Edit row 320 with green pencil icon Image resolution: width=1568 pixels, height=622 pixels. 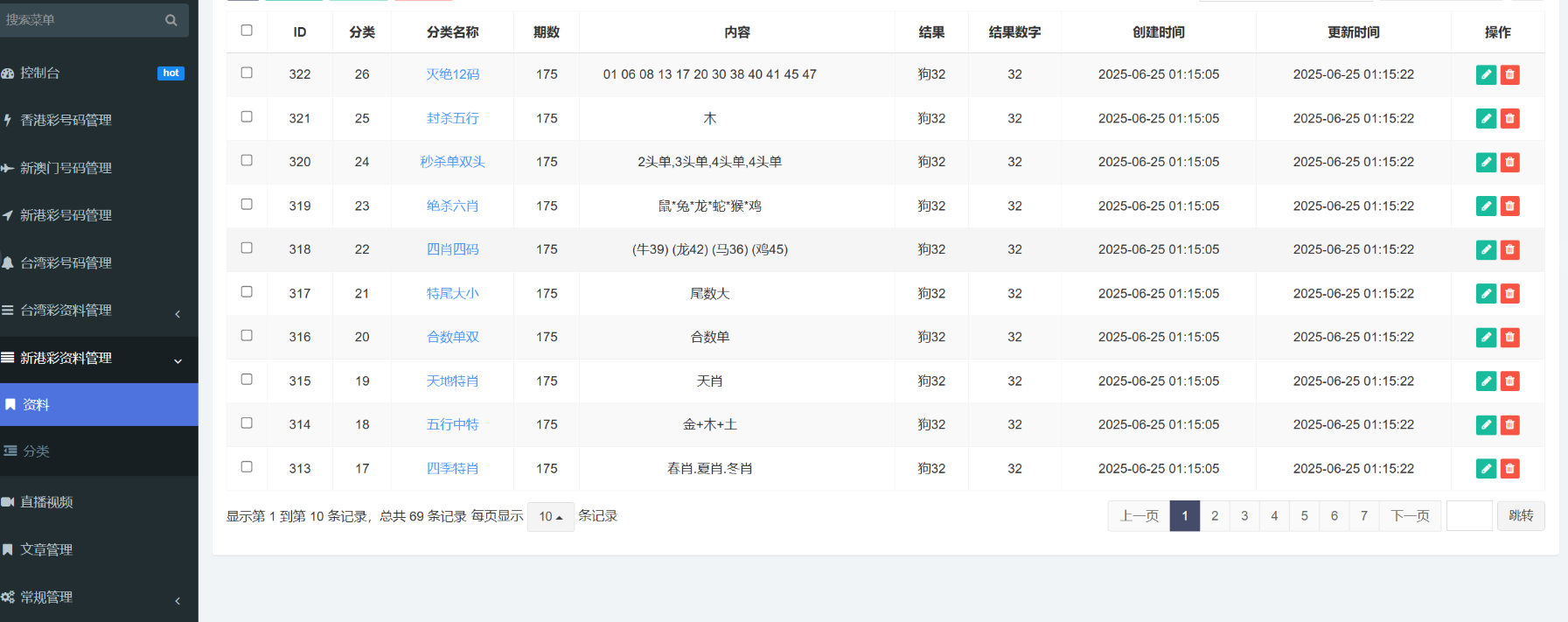pyautogui.click(x=1486, y=162)
